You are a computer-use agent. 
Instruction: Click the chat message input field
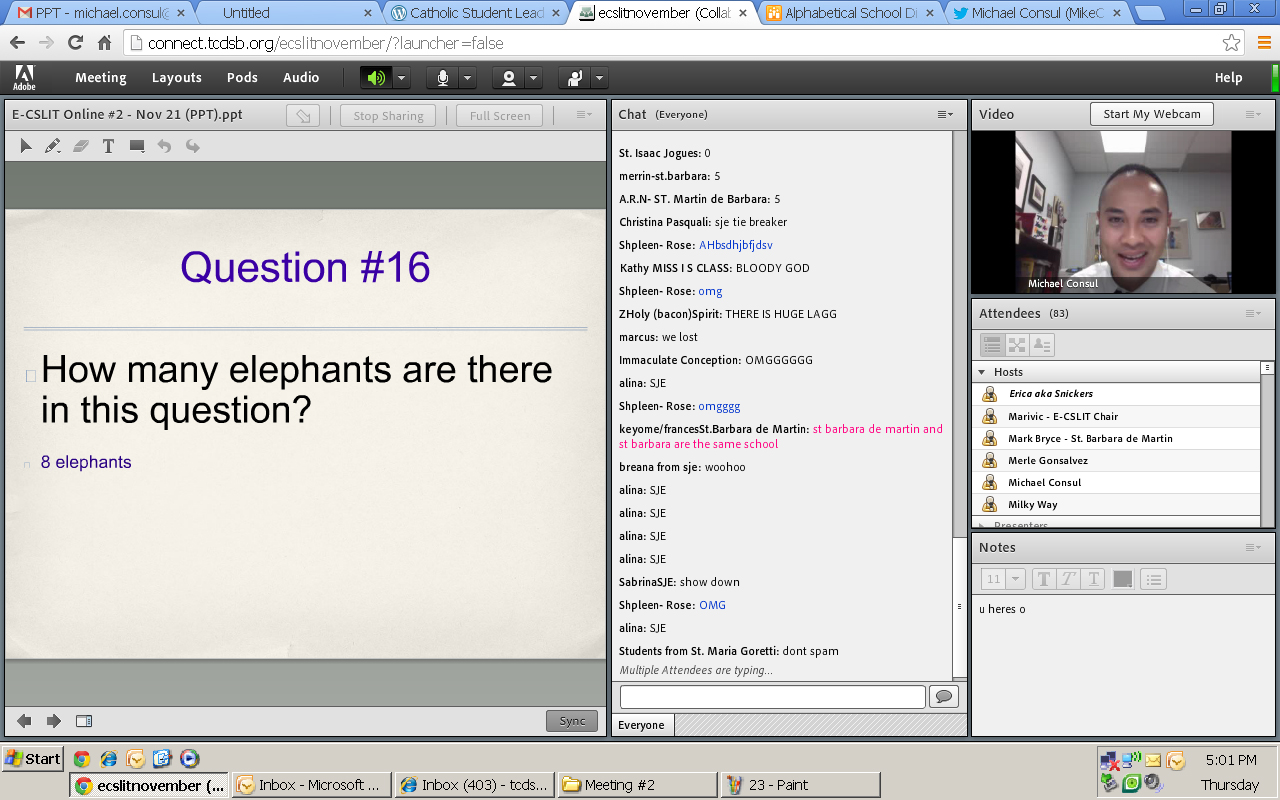[772, 697]
